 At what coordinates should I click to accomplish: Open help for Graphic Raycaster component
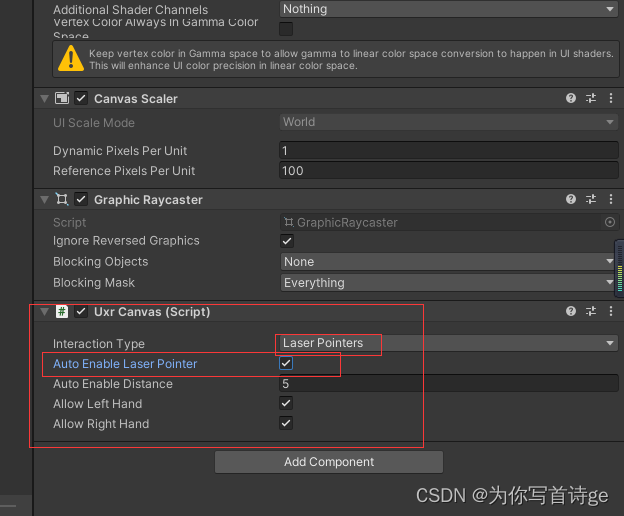click(571, 199)
